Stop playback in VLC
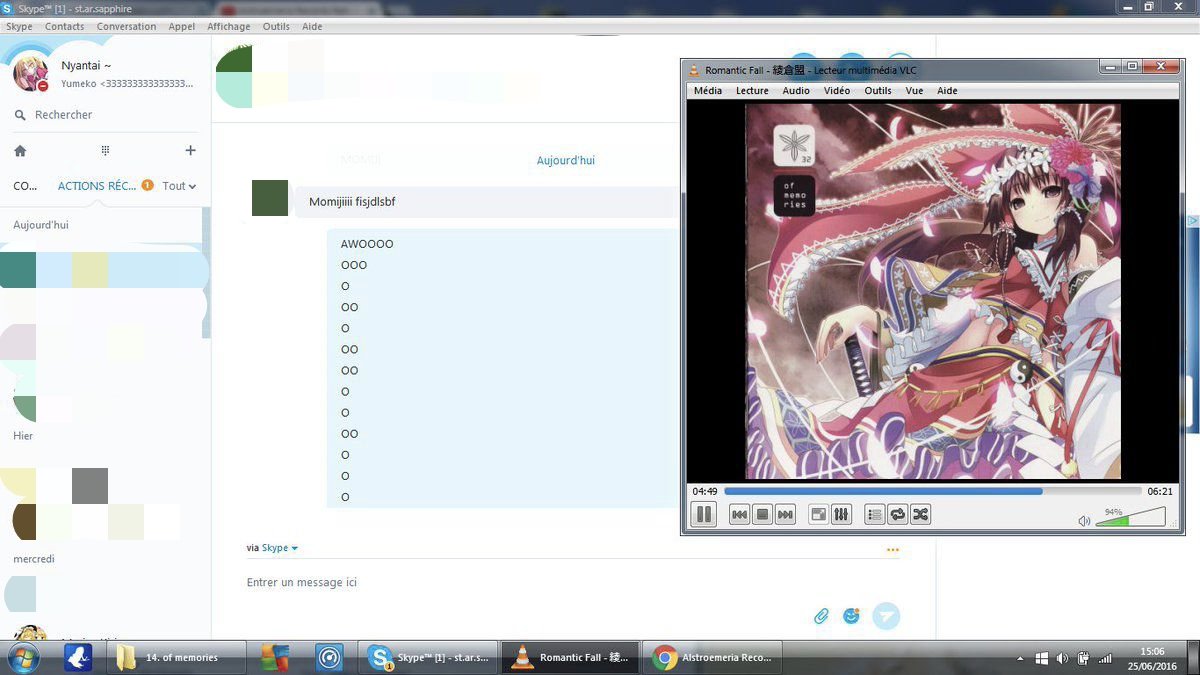This screenshot has height=675, width=1200. coord(762,514)
